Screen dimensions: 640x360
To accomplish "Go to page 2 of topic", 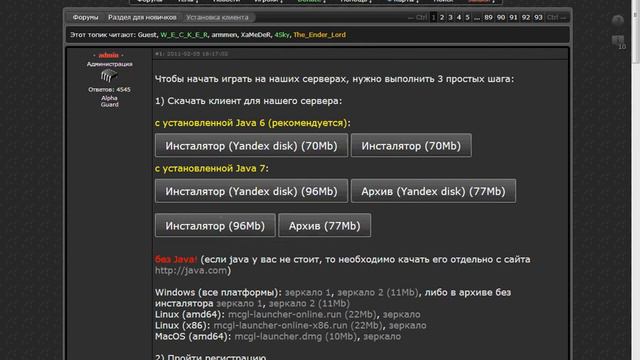I will click(x=442, y=18).
